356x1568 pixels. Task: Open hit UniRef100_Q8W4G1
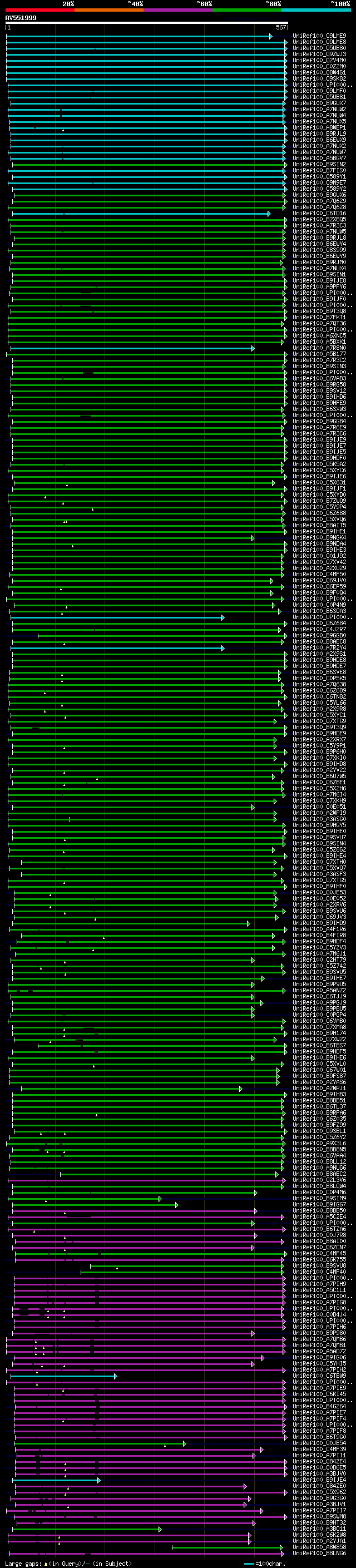tap(319, 72)
